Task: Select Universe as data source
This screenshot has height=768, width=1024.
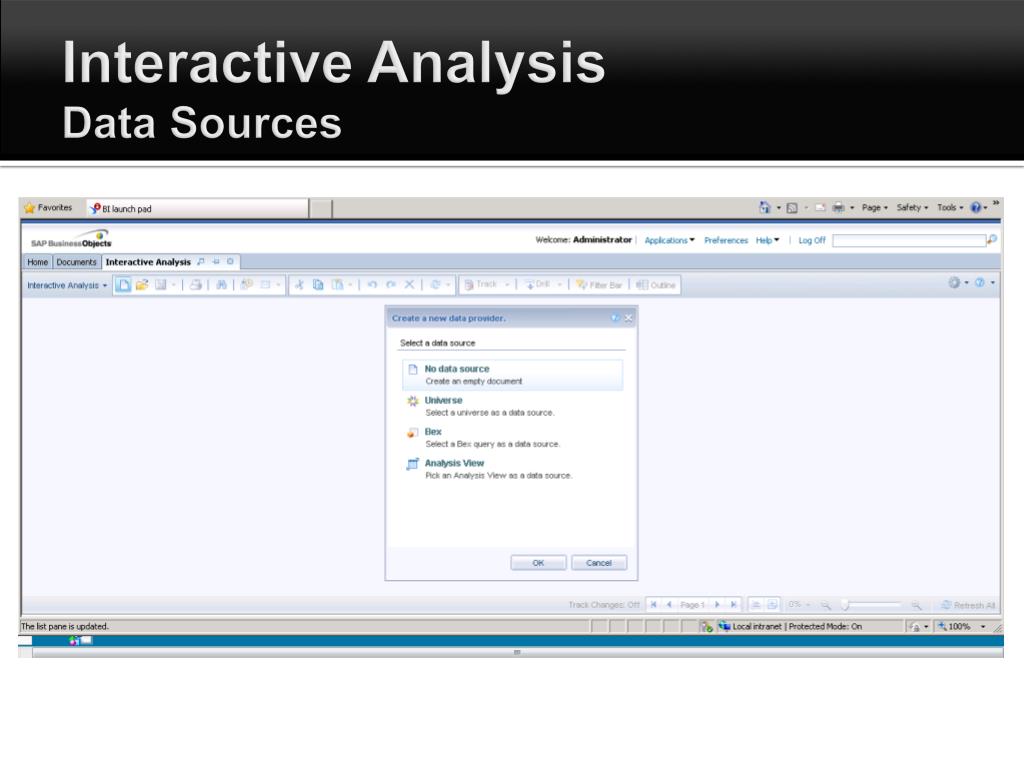Action: [x=512, y=406]
